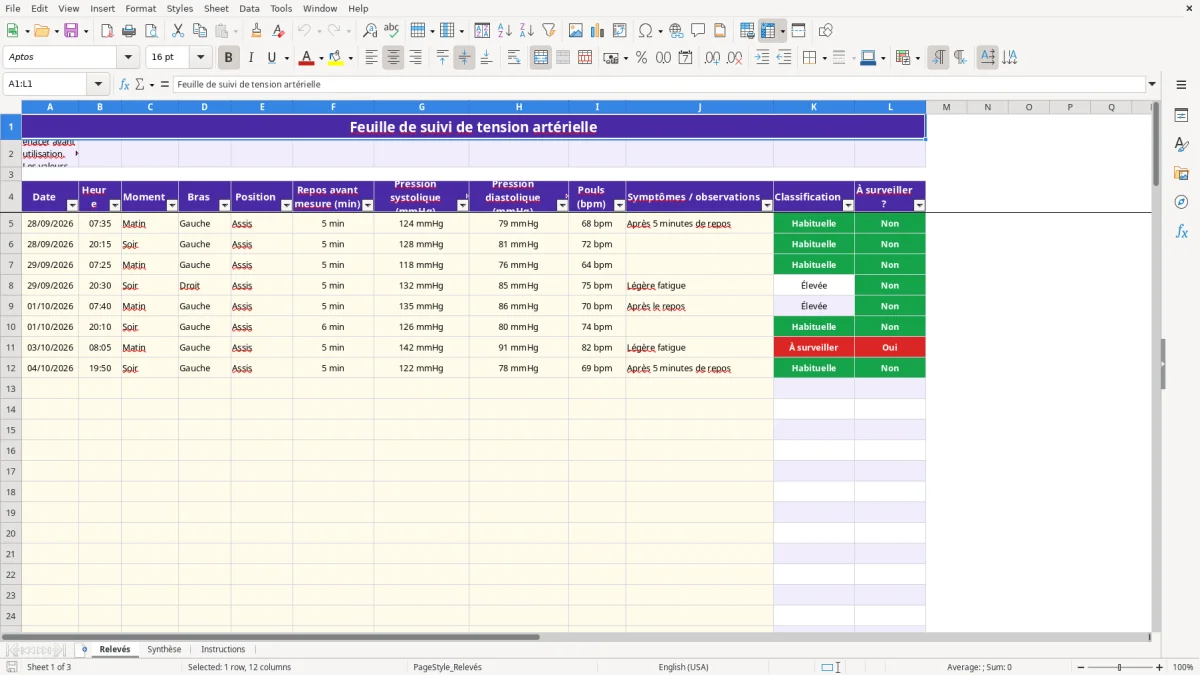This screenshot has width=1200, height=675.
Task: Expand the Formula Bar with its arrow
Action: tap(1152, 84)
